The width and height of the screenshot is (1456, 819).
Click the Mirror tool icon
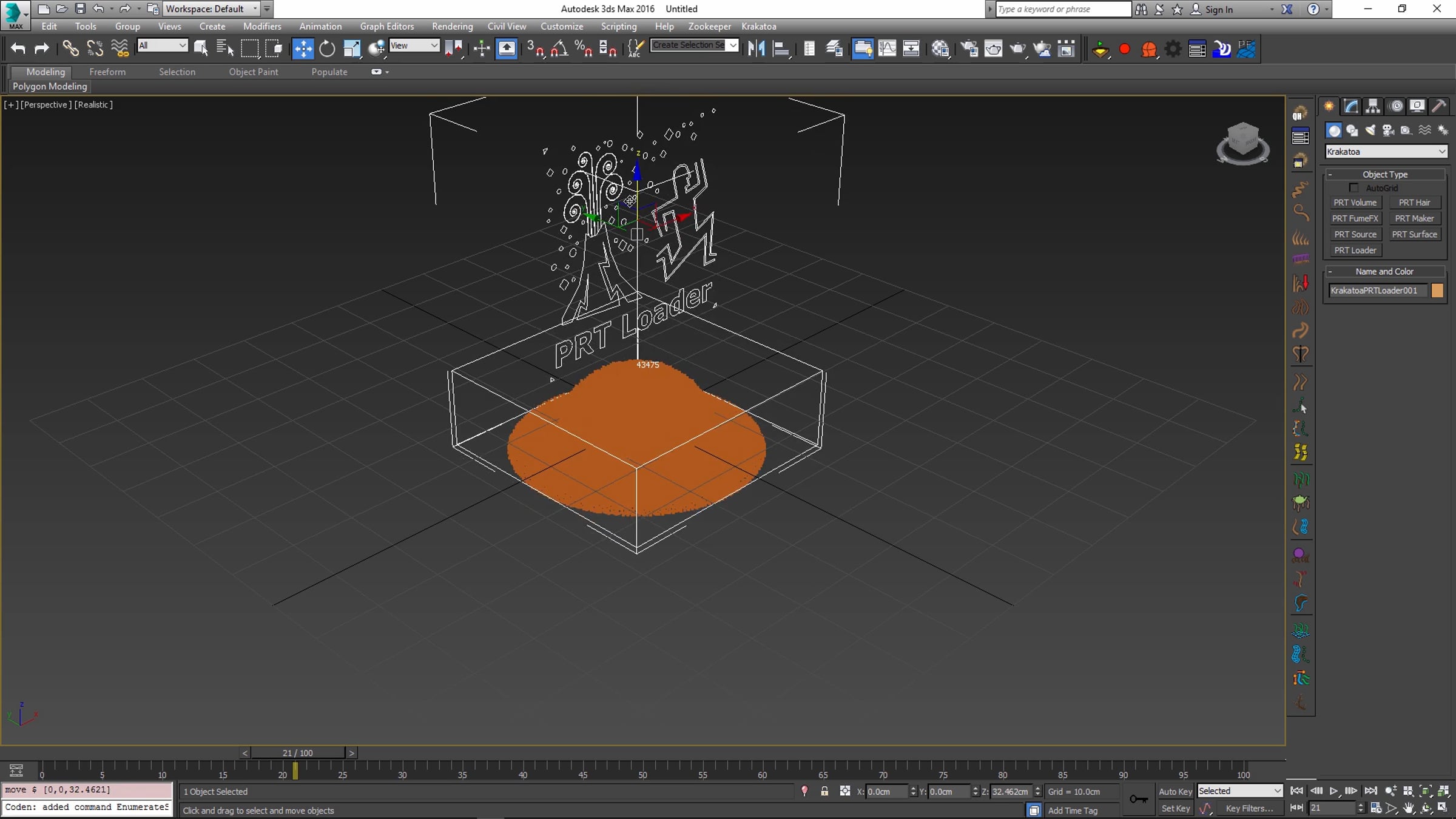757,49
